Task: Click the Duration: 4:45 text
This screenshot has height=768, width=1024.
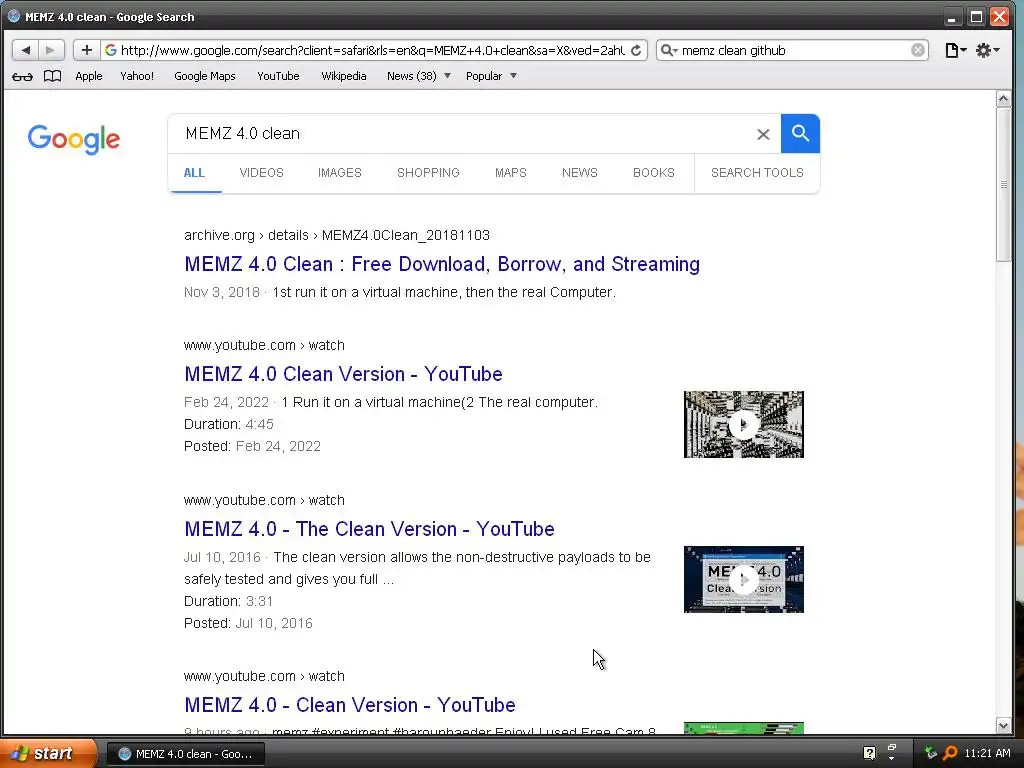Action: [229, 424]
